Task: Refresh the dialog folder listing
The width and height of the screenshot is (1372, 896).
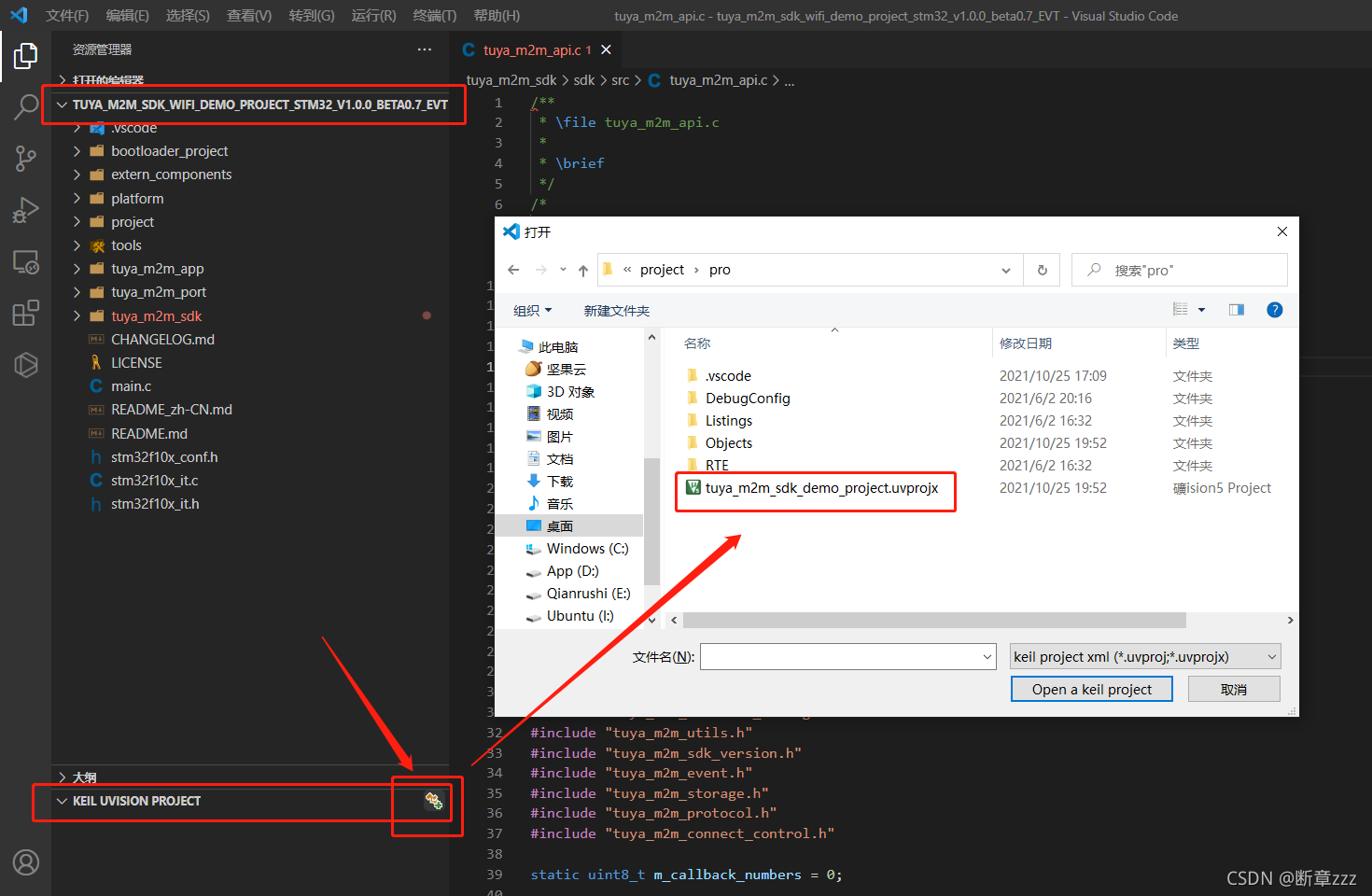Action: coord(1043,270)
